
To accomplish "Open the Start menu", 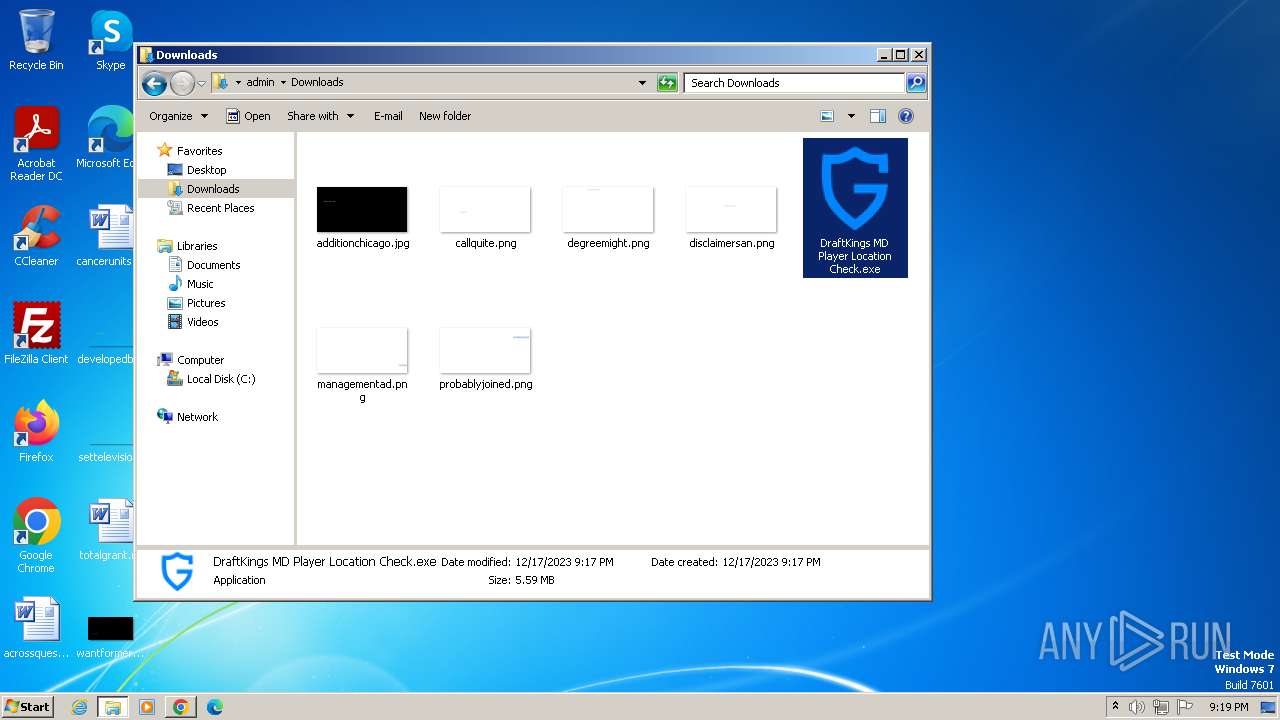I will pos(27,706).
